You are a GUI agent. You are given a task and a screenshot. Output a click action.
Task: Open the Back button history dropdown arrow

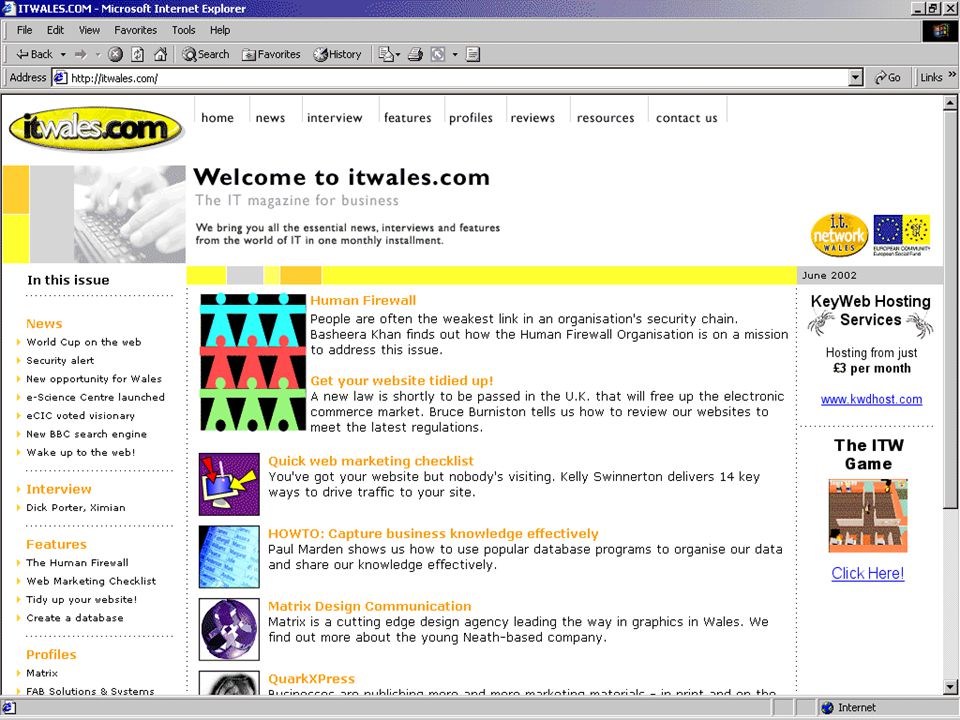coord(63,54)
